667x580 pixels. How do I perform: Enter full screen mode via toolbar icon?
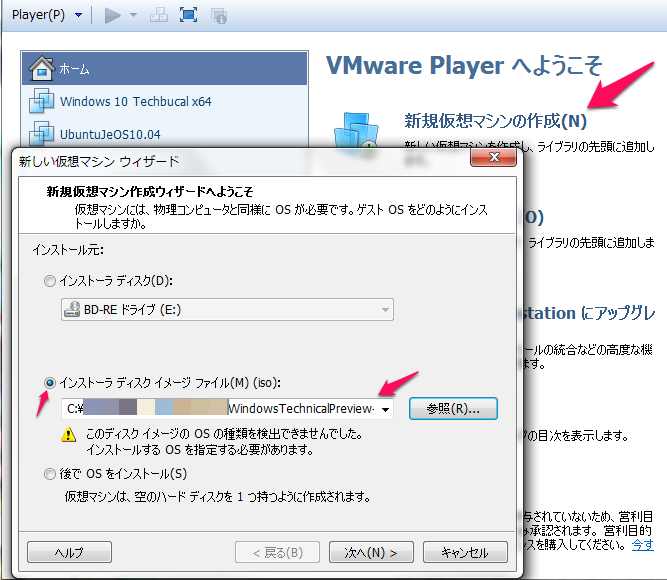188,15
